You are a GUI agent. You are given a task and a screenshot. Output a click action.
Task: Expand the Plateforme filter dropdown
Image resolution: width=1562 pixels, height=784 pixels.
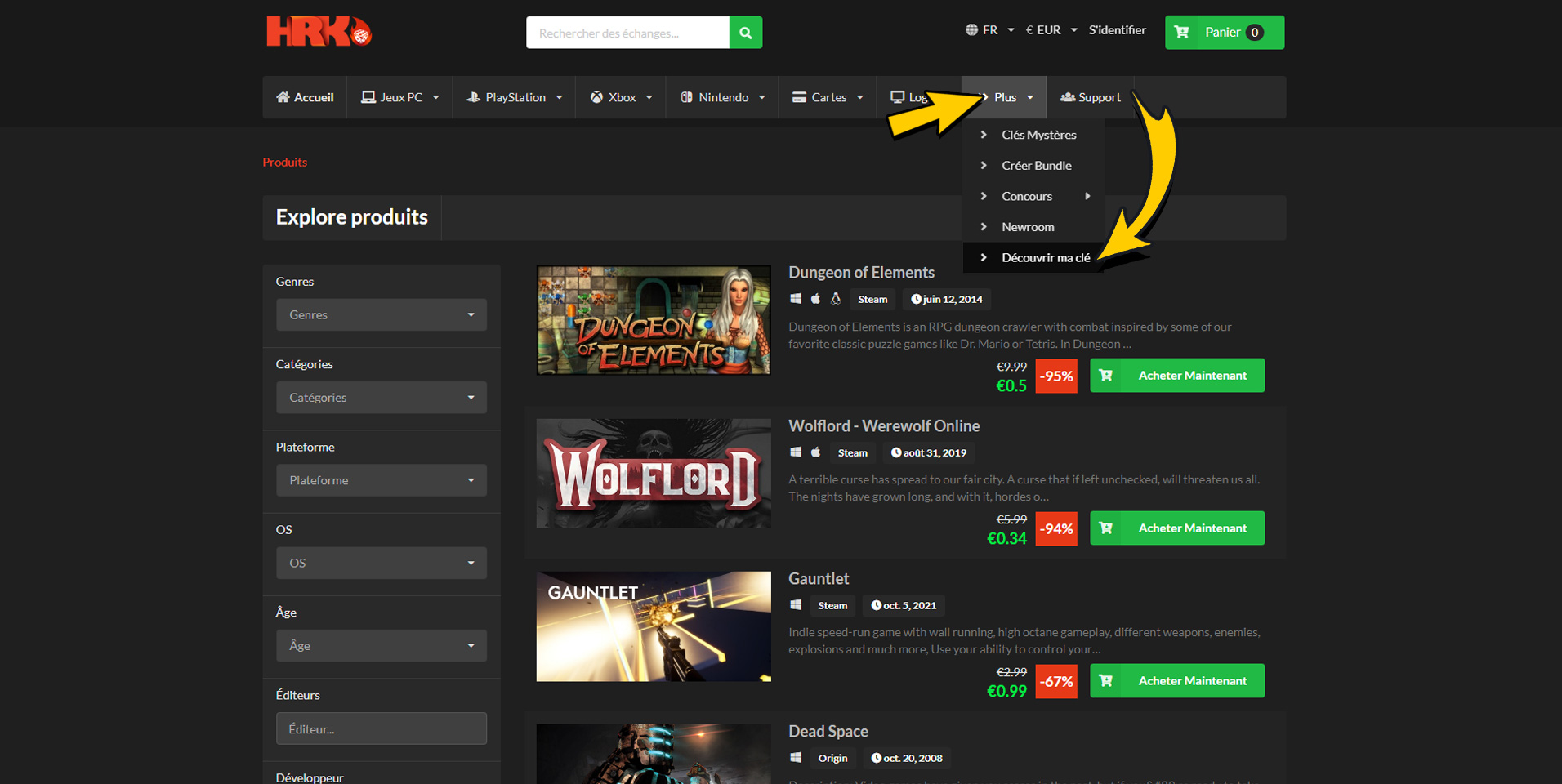pos(382,480)
